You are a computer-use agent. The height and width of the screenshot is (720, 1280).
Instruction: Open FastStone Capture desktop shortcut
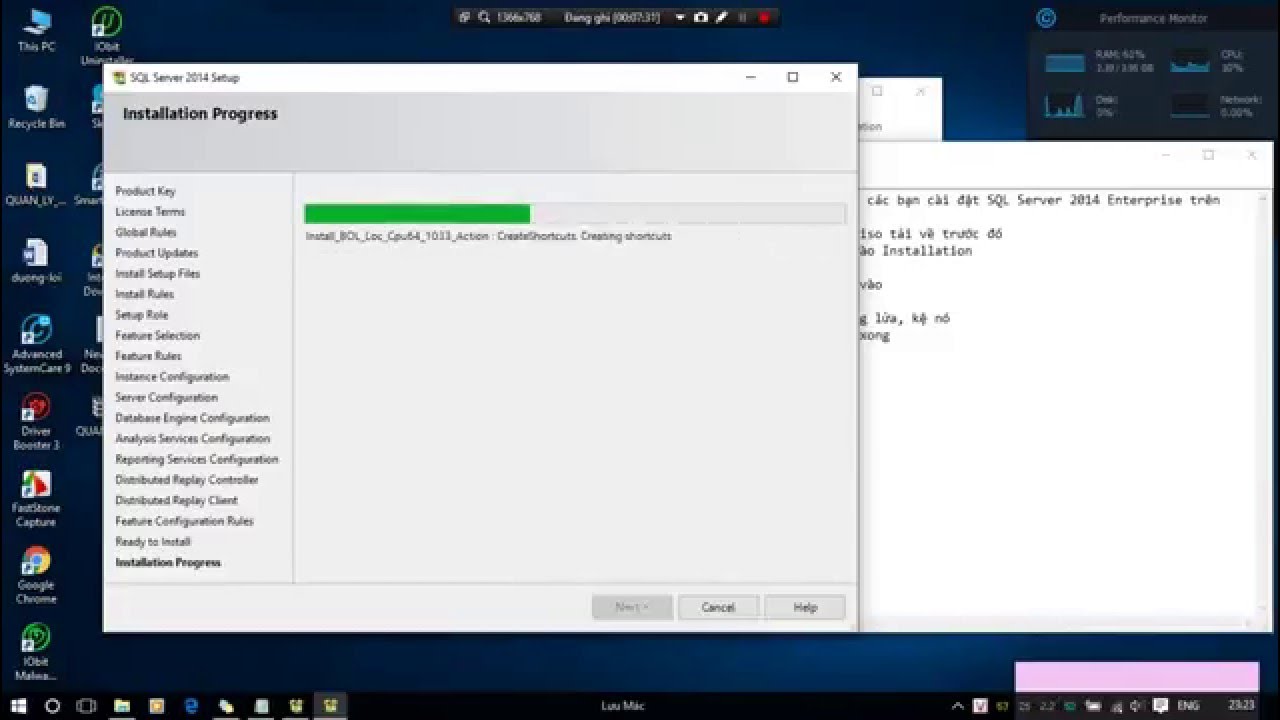pyautogui.click(x=36, y=498)
